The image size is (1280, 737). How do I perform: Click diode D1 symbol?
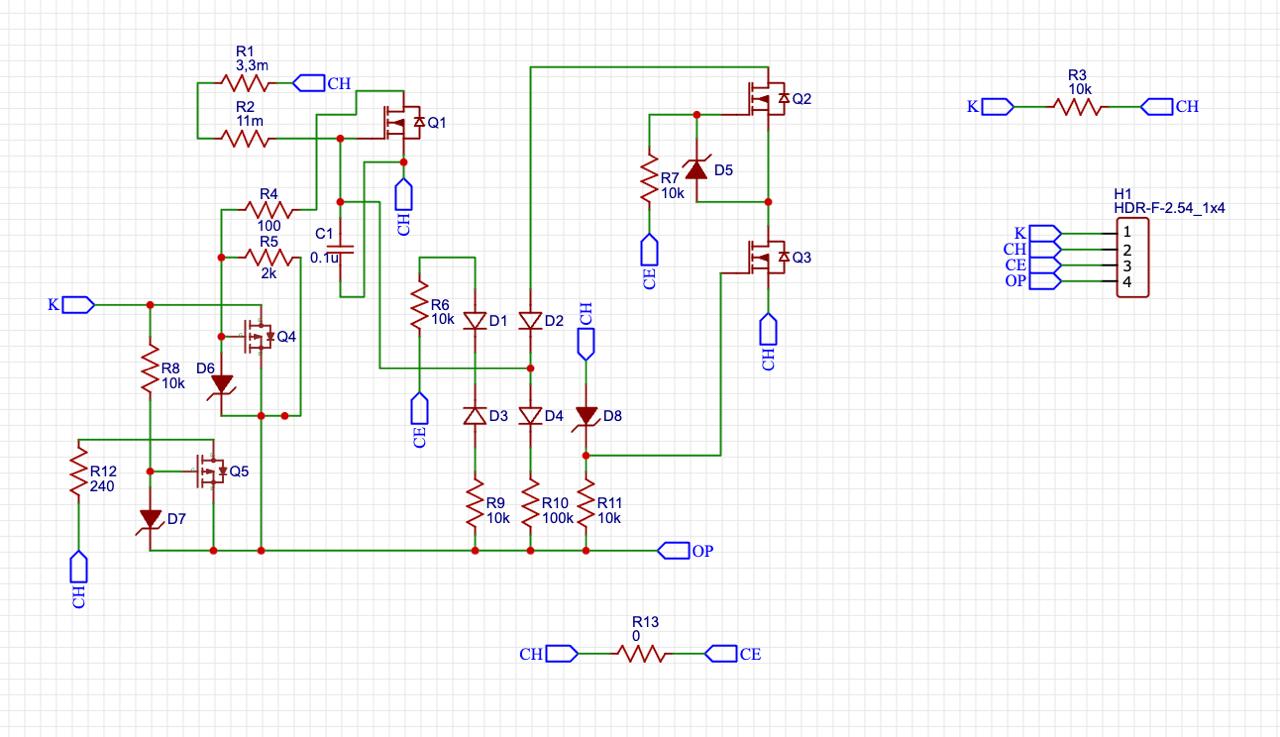point(475,321)
